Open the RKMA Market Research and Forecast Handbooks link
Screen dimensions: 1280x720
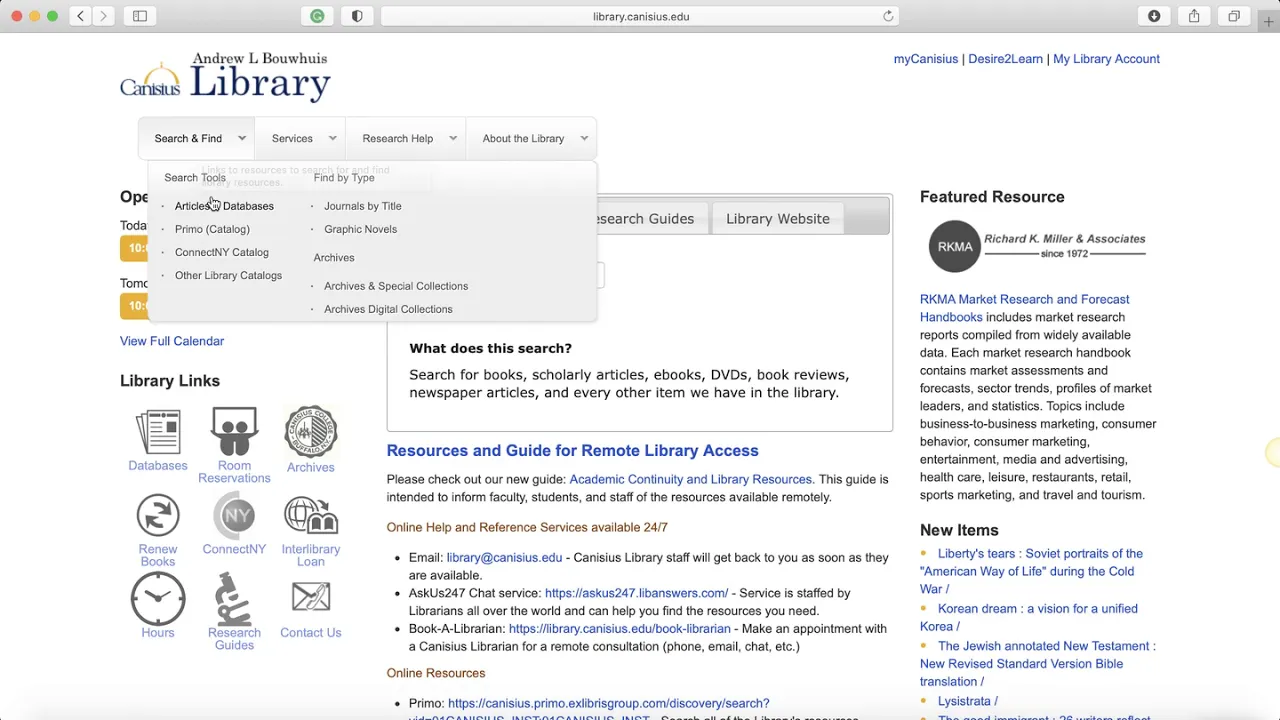tap(1024, 308)
